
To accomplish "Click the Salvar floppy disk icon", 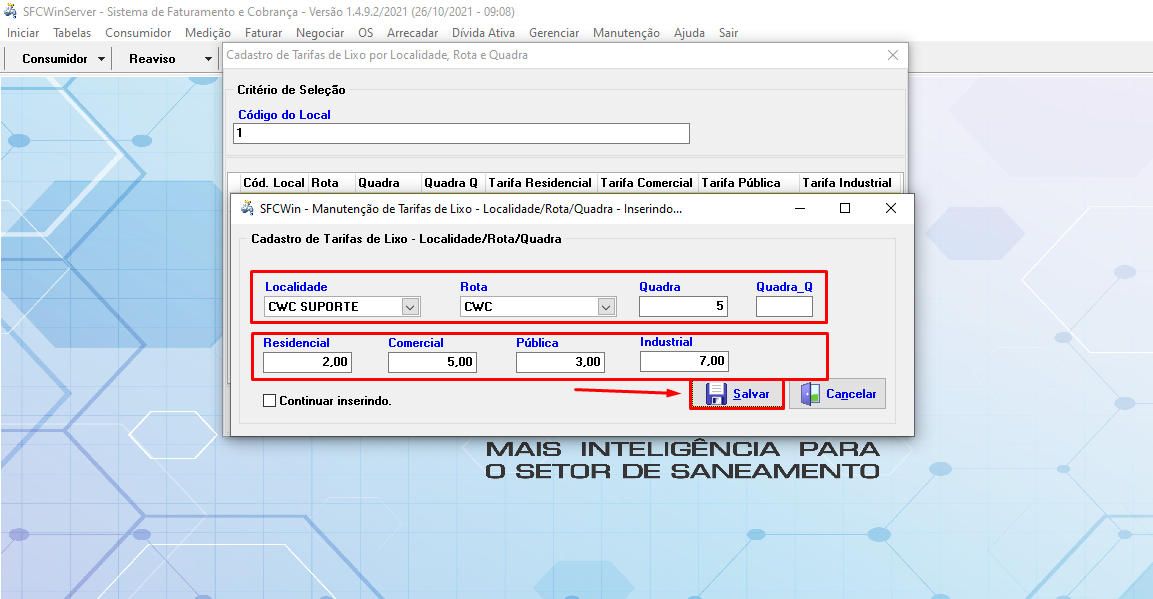I will 715,394.
